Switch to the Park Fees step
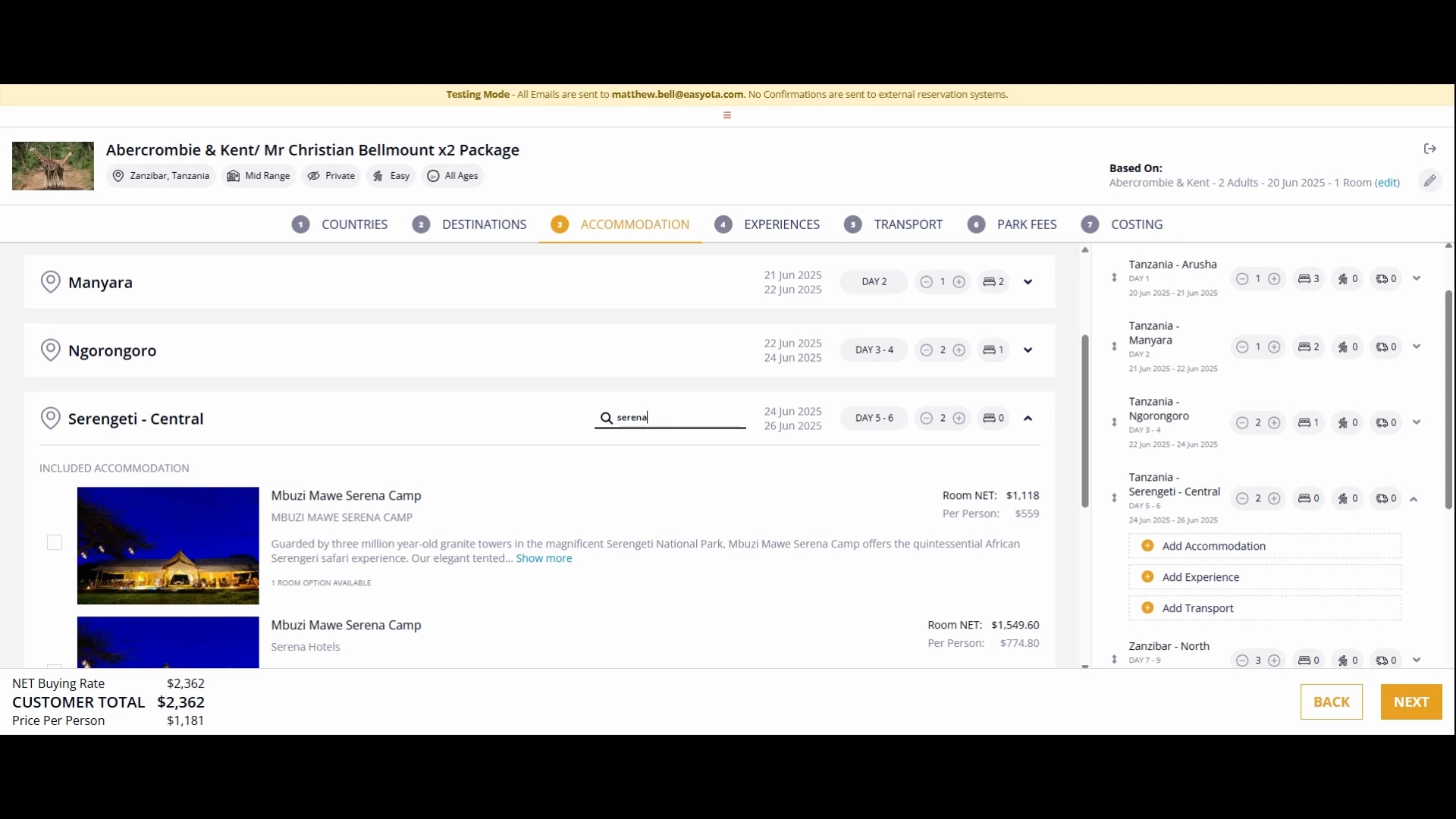This screenshot has height=819, width=1456. pos(1012,224)
